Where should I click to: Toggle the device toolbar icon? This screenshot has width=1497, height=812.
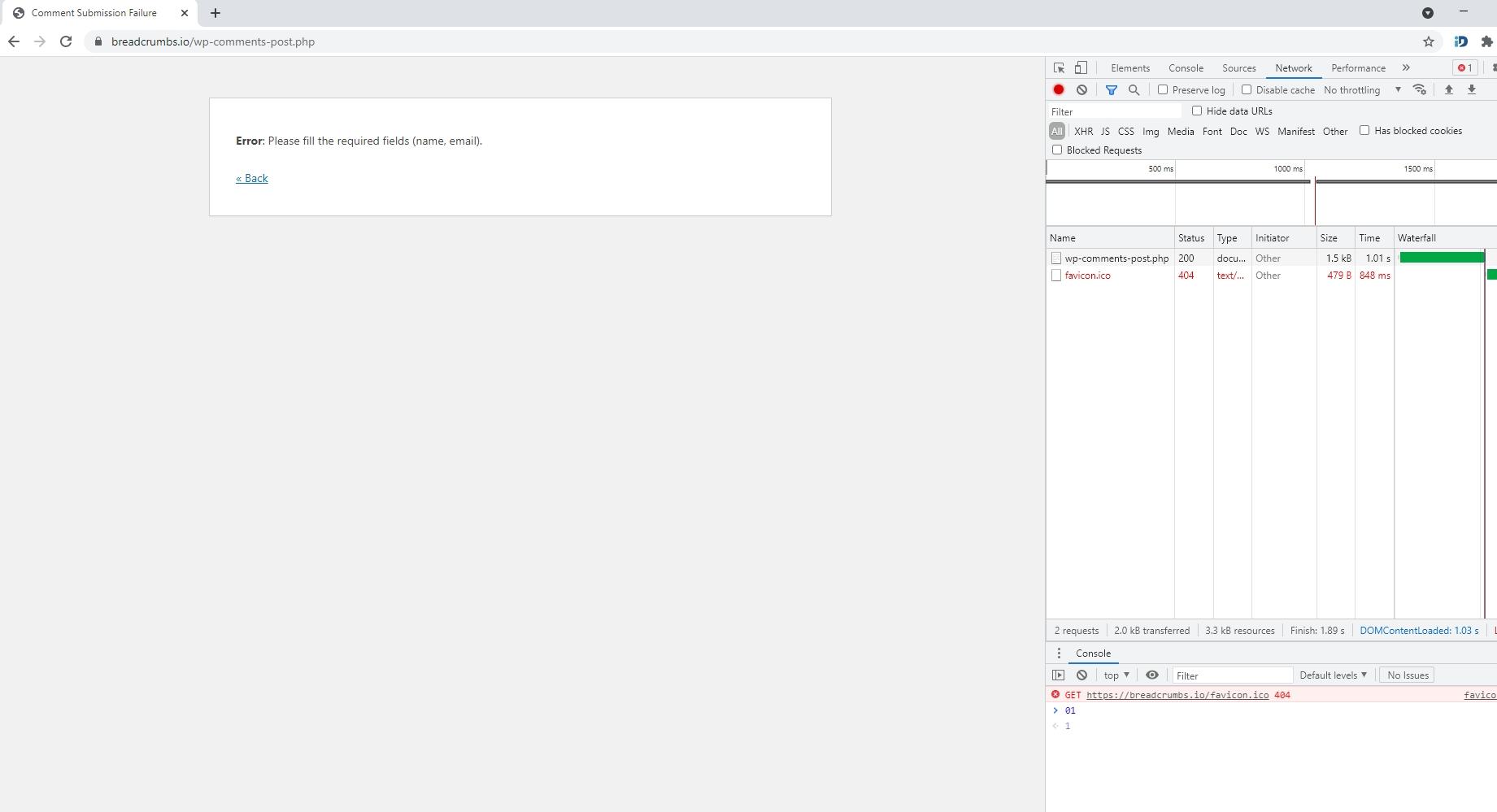(1081, 68)
